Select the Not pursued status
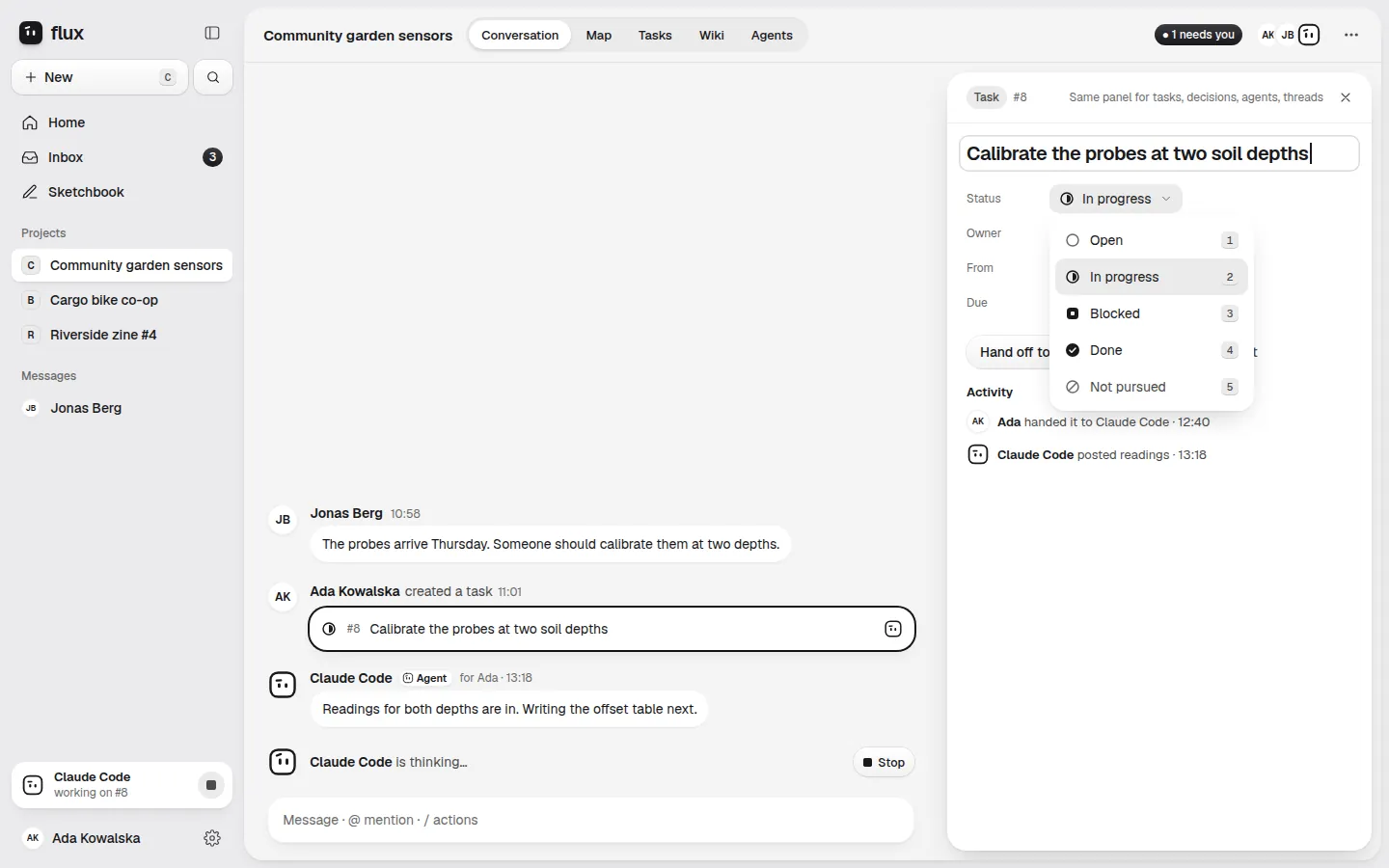The width and height of the screenshot is (1389, 868). point(1152,387)
